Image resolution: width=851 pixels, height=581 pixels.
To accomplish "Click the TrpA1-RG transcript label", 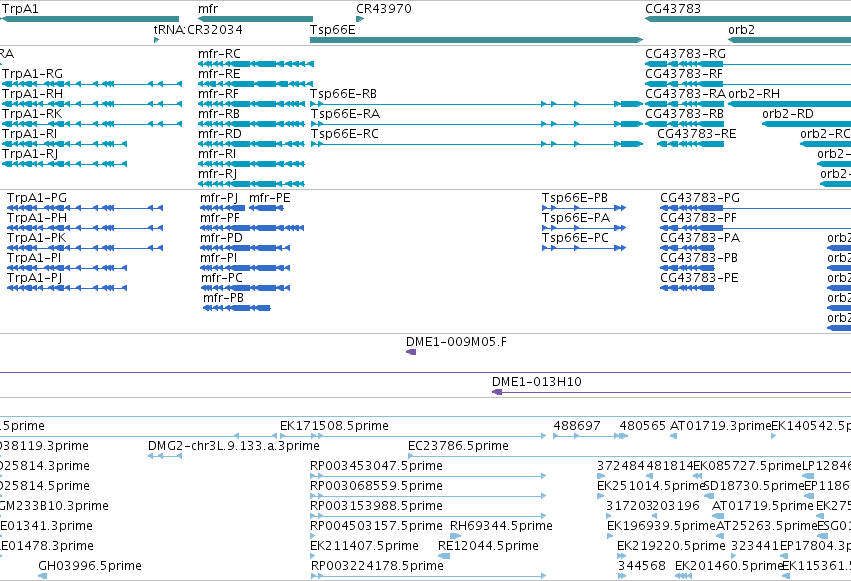I will click(32, 73).
